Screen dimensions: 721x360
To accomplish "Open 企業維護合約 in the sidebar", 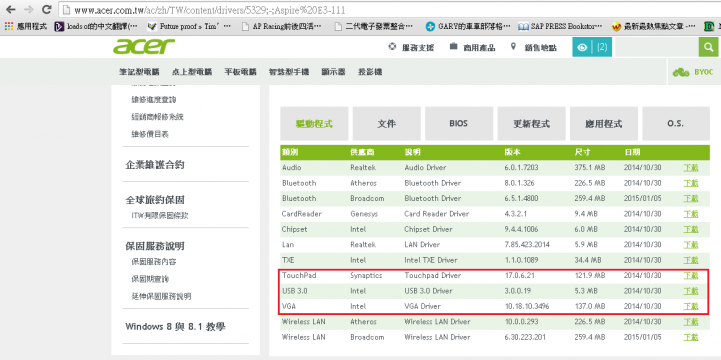I will click(155, 165).
